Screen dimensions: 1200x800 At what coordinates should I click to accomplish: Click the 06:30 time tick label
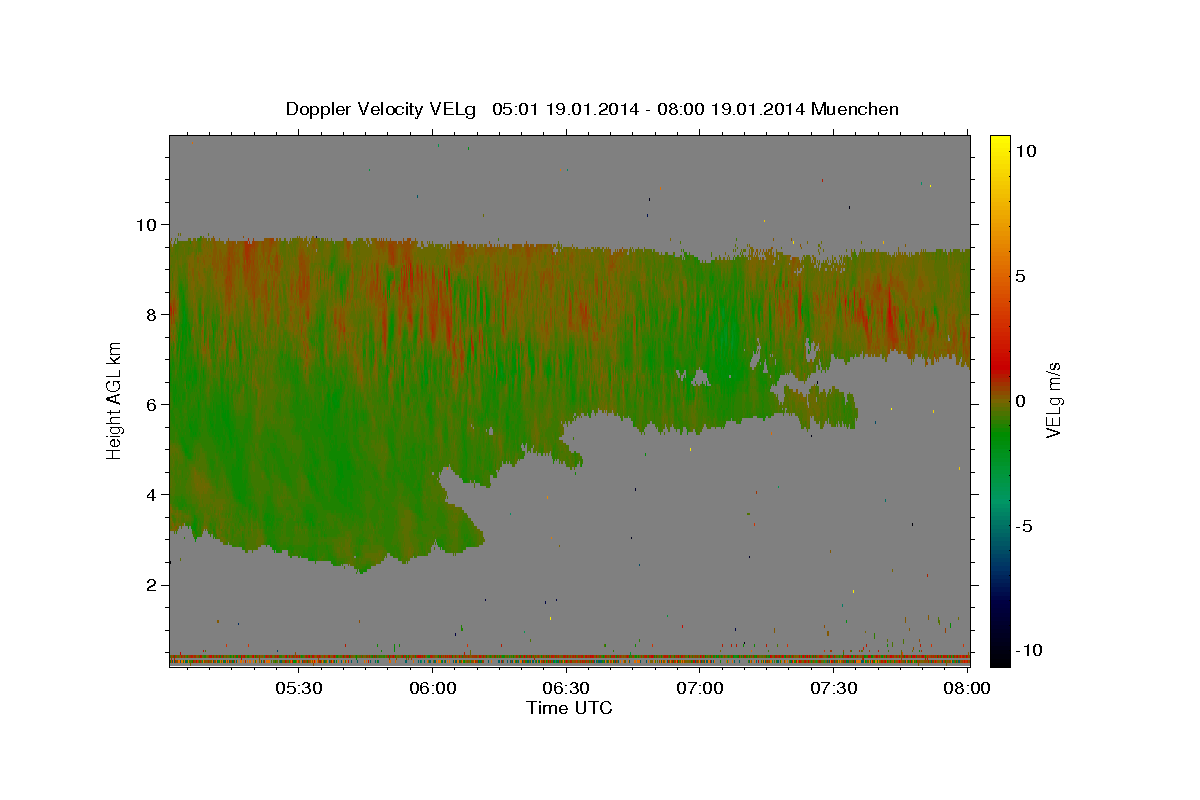pos(566,688)
